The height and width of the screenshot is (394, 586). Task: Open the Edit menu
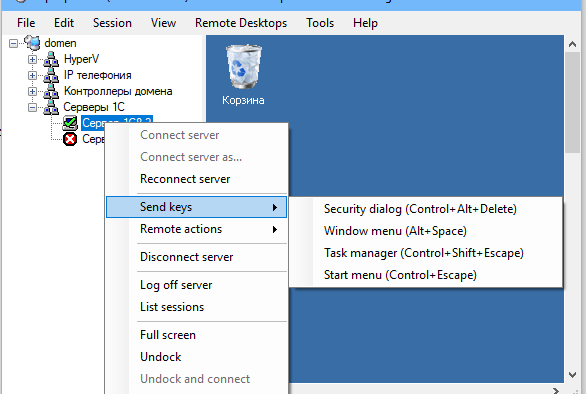click(x=64, y=23)
